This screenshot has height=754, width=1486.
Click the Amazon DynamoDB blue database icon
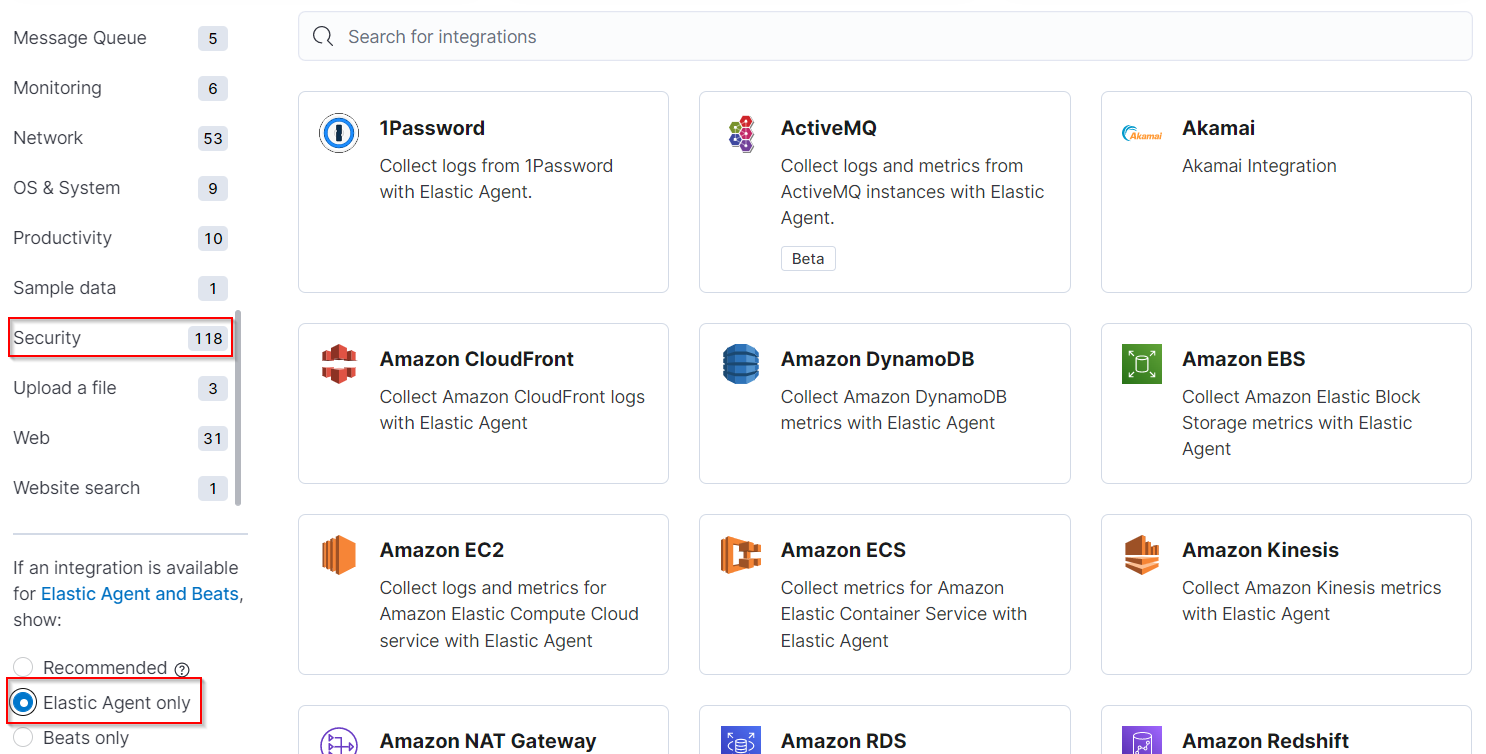point(741,363)
